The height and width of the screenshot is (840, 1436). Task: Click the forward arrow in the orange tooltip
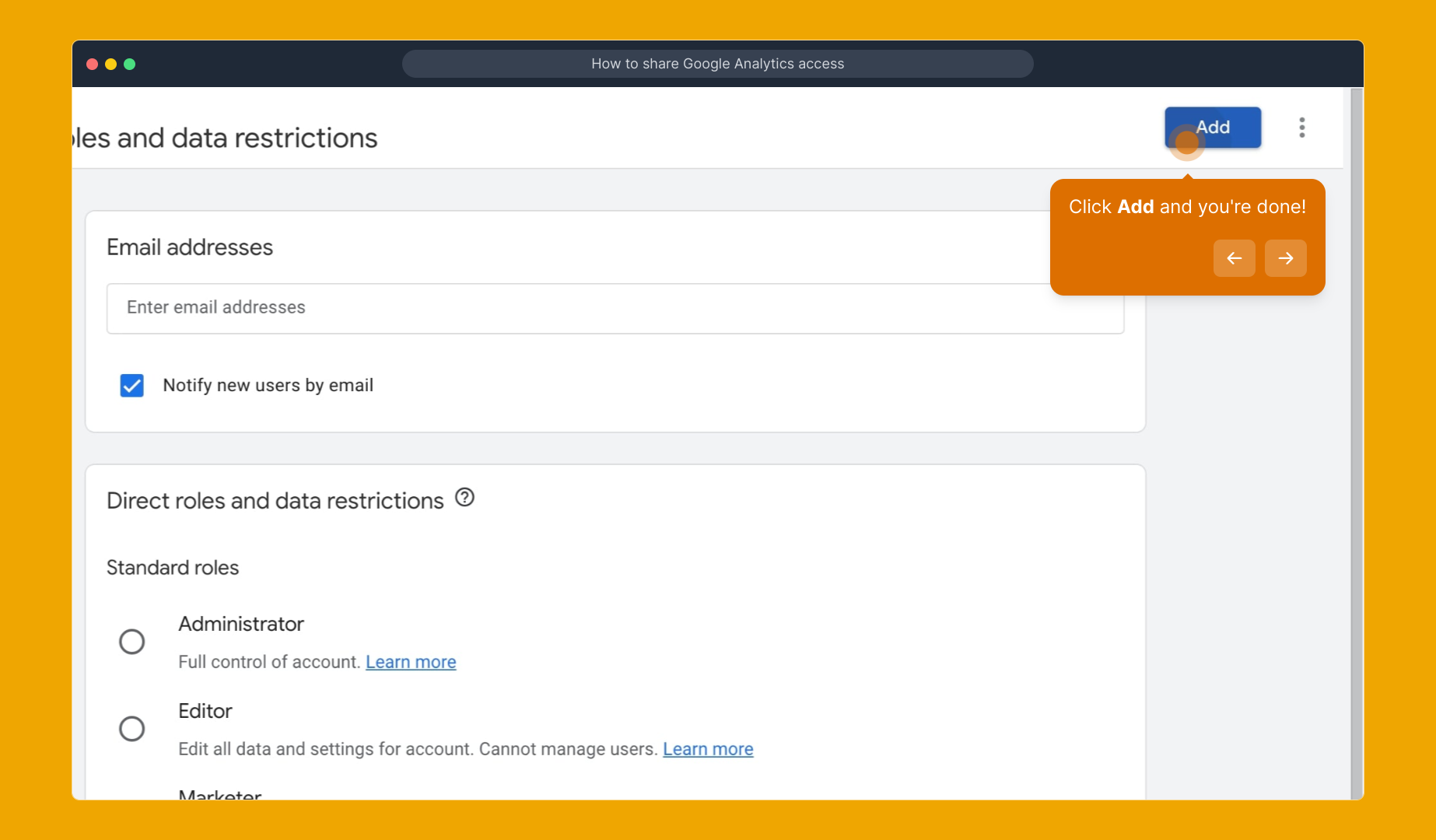tap(1285, 258)
